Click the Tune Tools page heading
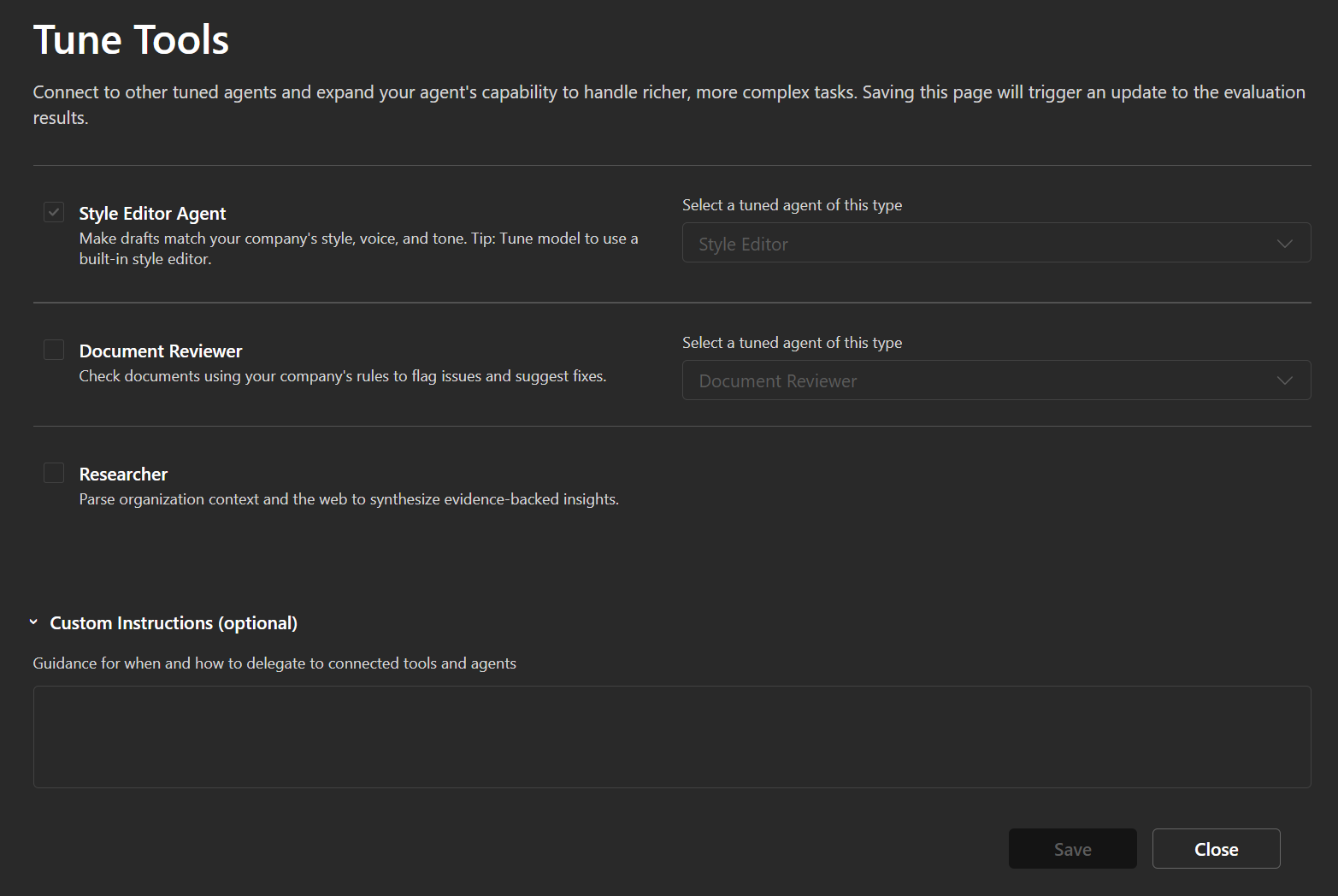The image size is (1338, 896). click(131, 40)
